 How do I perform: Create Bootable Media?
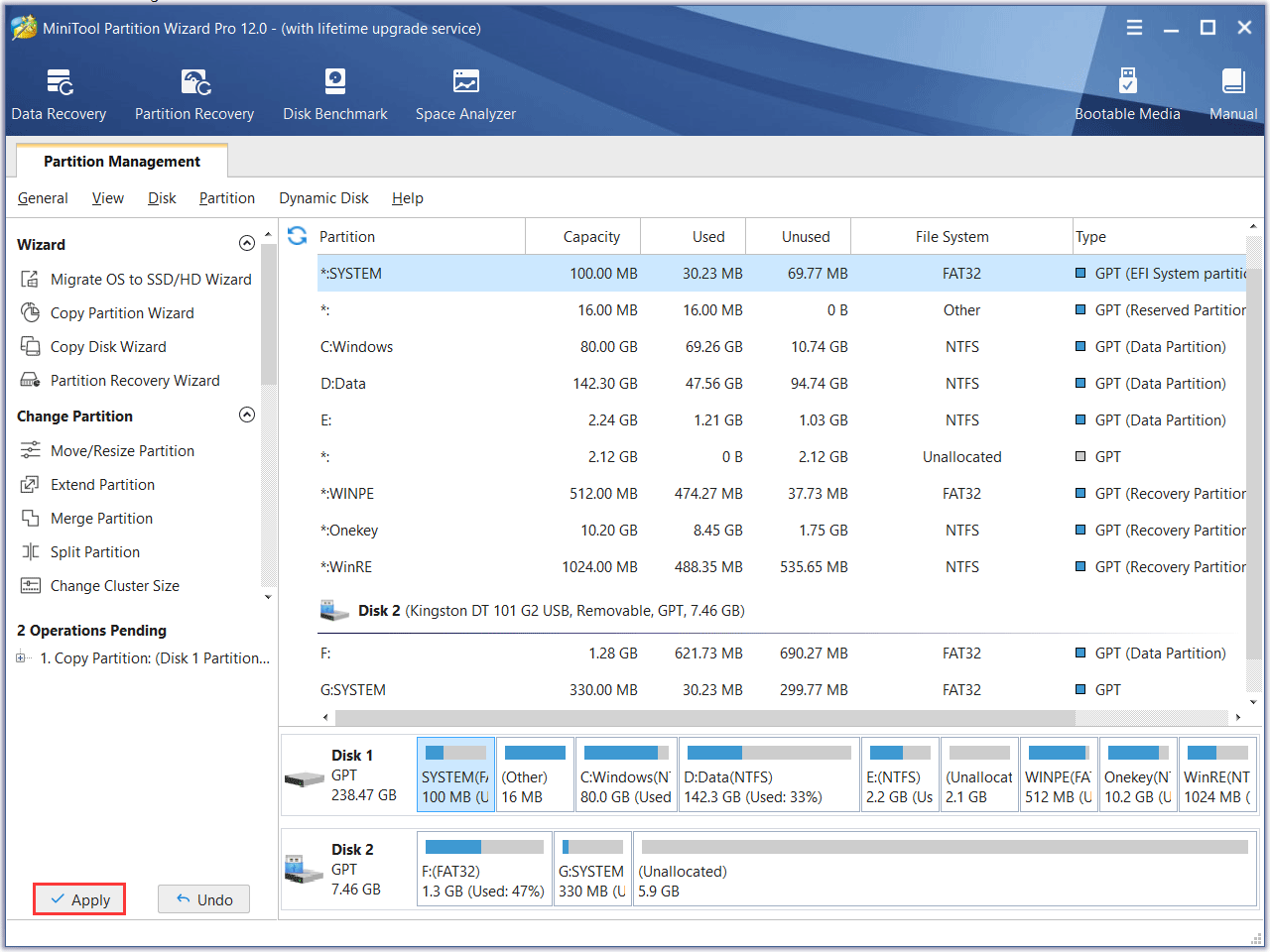[1127, 95]
